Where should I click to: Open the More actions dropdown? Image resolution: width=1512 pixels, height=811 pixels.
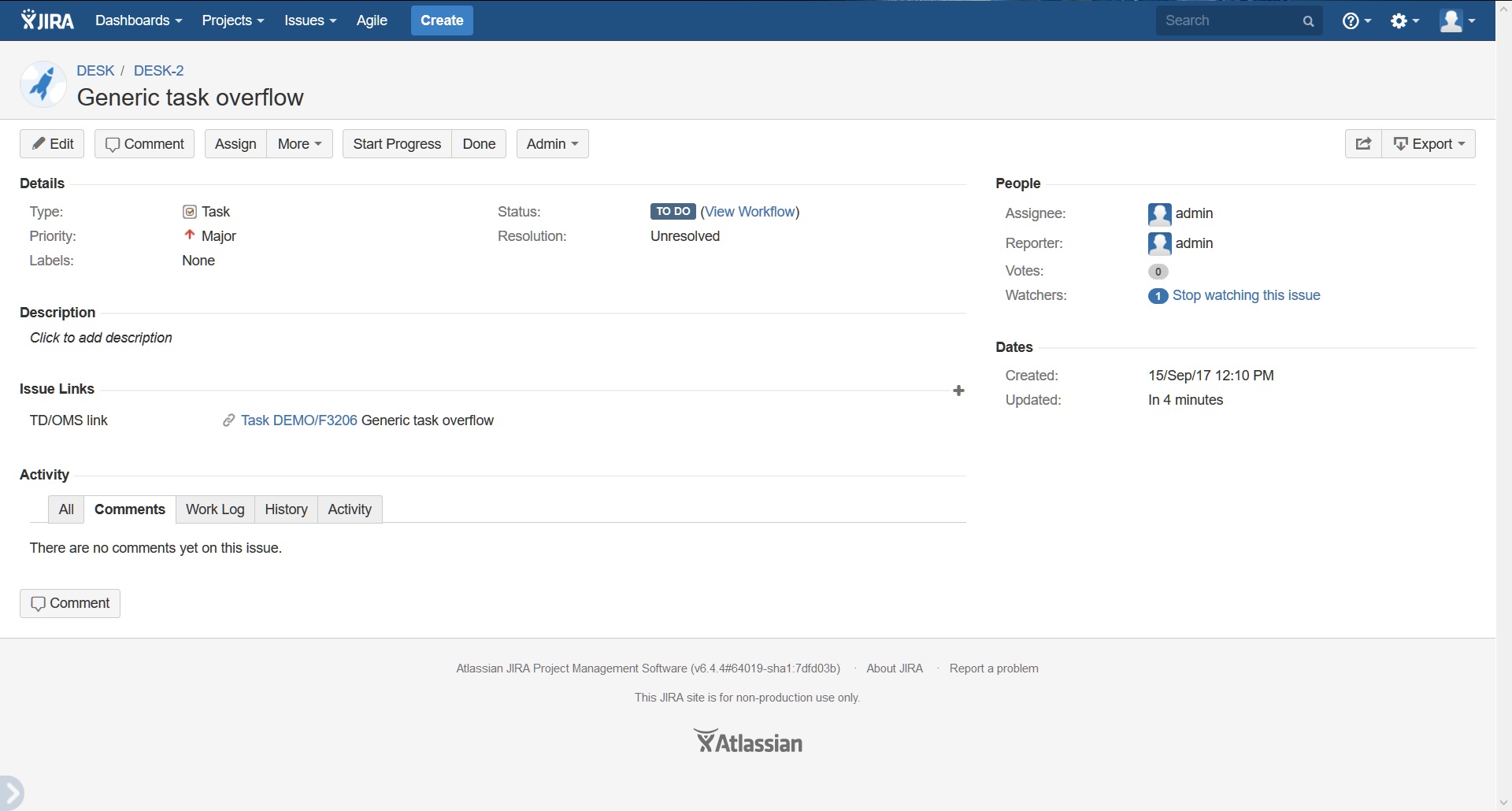(x=299, y=144)
